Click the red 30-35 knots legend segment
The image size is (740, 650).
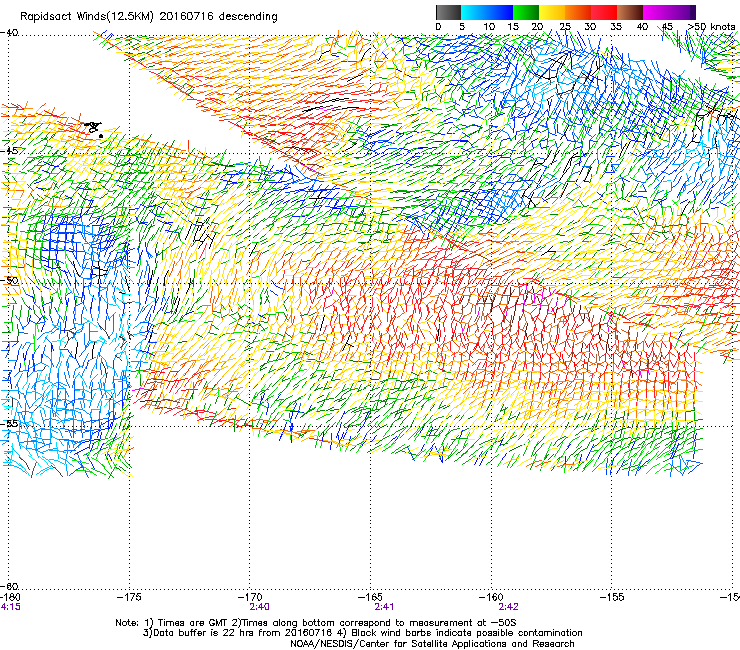click(x=604, y=12)
